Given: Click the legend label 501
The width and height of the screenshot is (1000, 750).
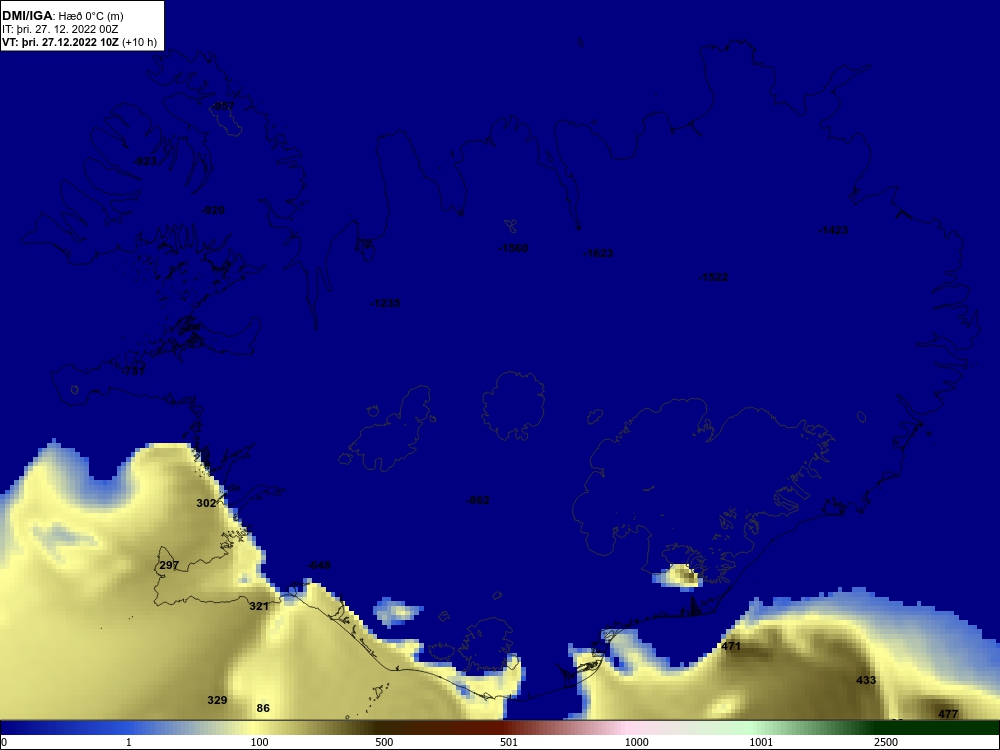Looking at the screenshot, I should click(509, 742).
